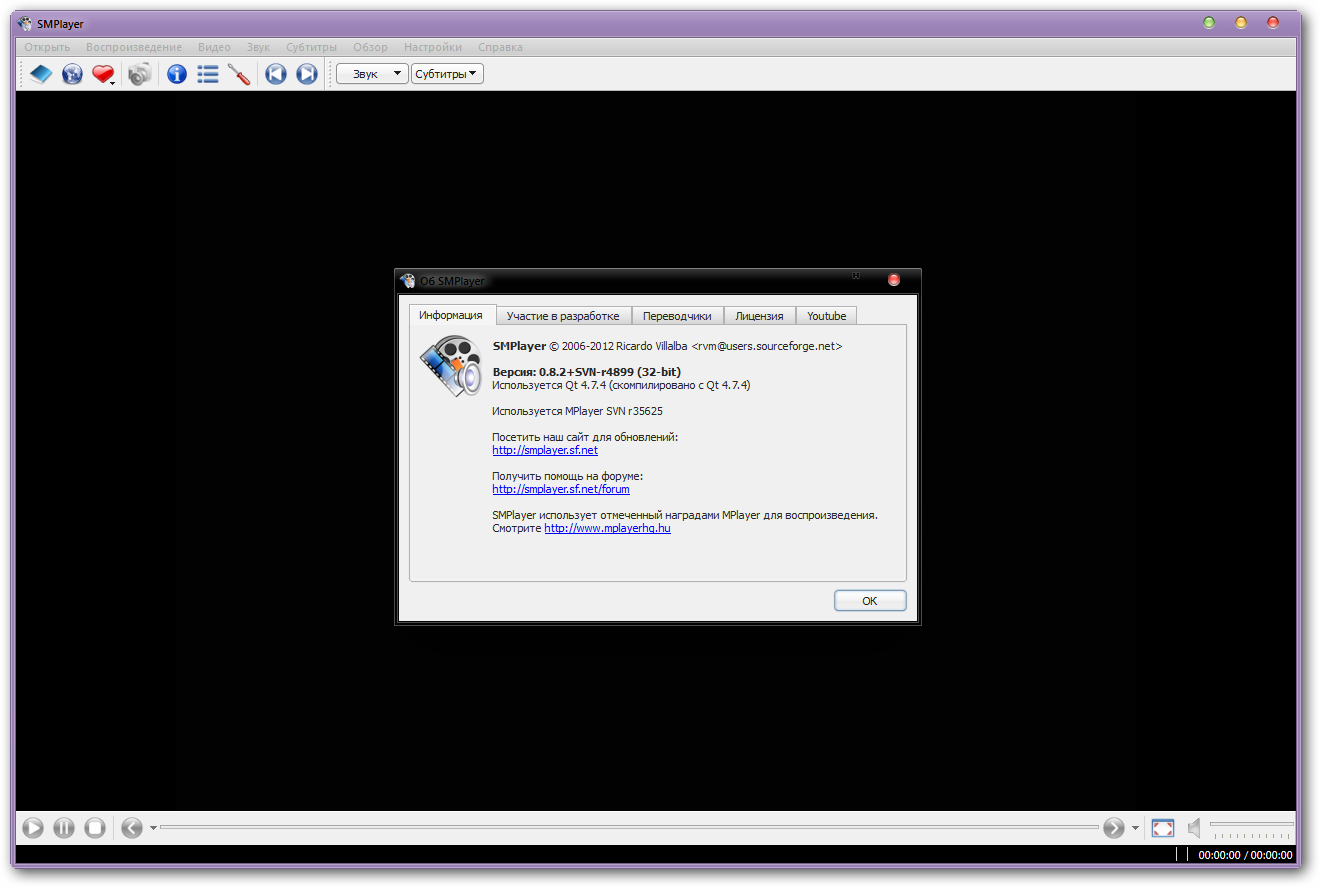Image resolution: width=1320 pixels, height=887 pixels.
Task: Expand the forward options arrow
Action: pos(1135,828)
